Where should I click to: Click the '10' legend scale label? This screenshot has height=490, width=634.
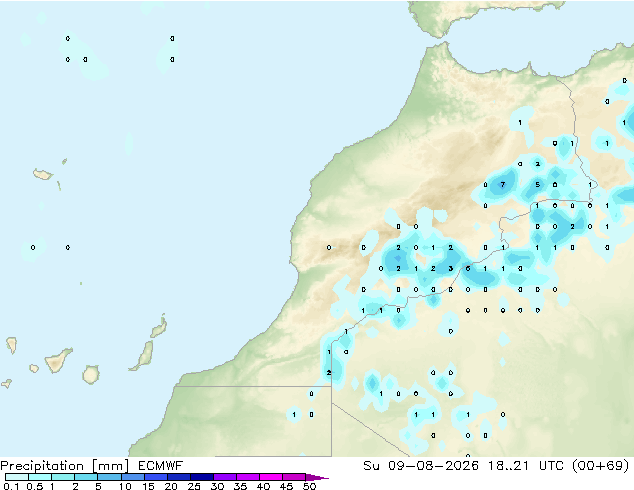tap(125, 486)
